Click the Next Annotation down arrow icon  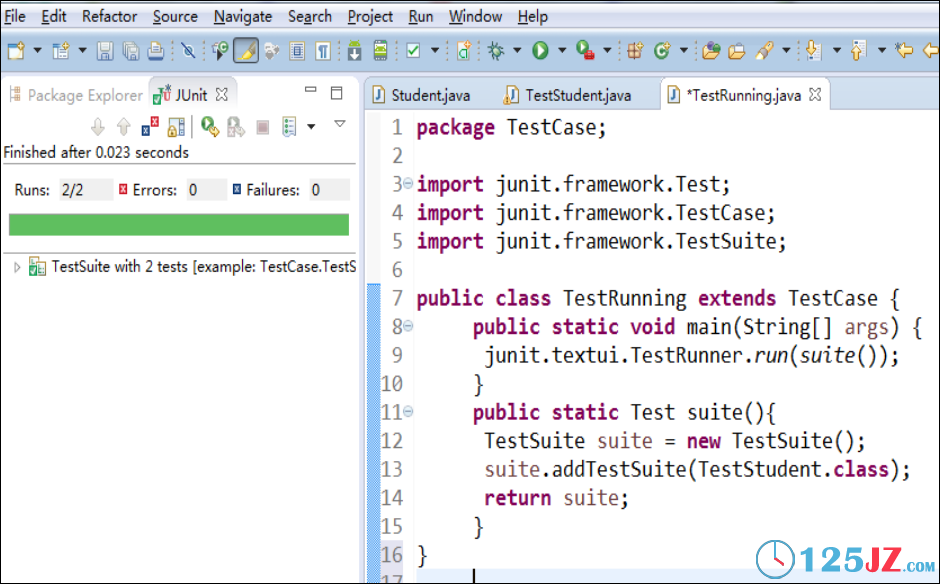tap(813, 50)
